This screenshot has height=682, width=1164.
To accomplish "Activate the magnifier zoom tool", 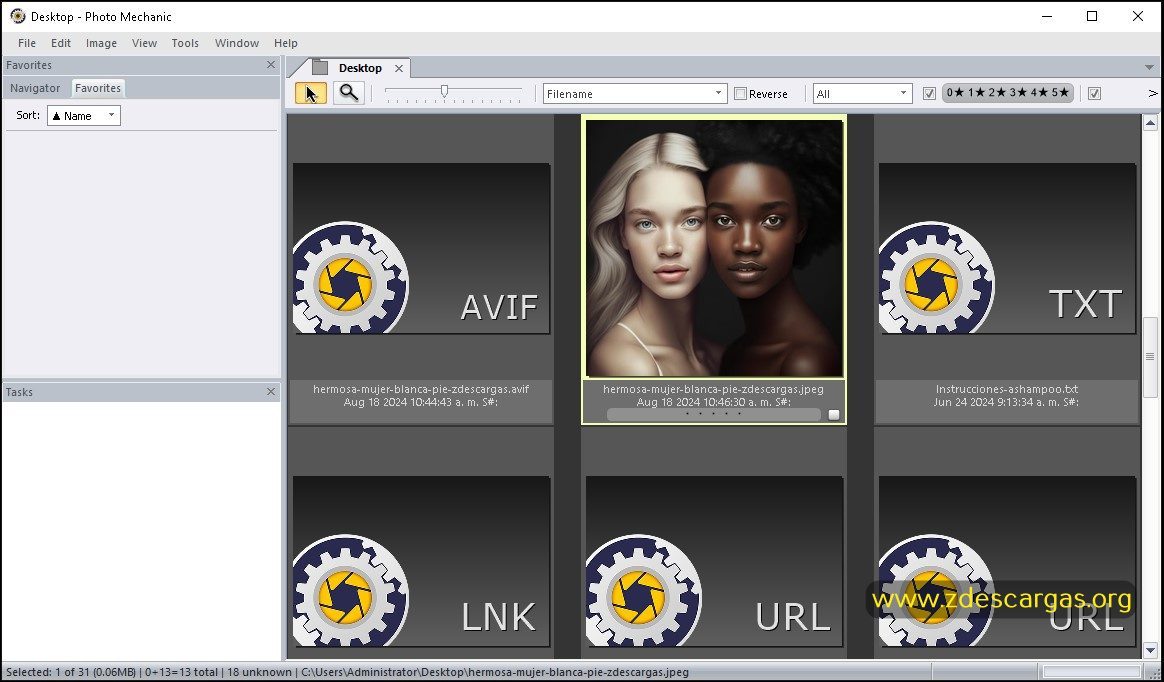I will point(348,94).
